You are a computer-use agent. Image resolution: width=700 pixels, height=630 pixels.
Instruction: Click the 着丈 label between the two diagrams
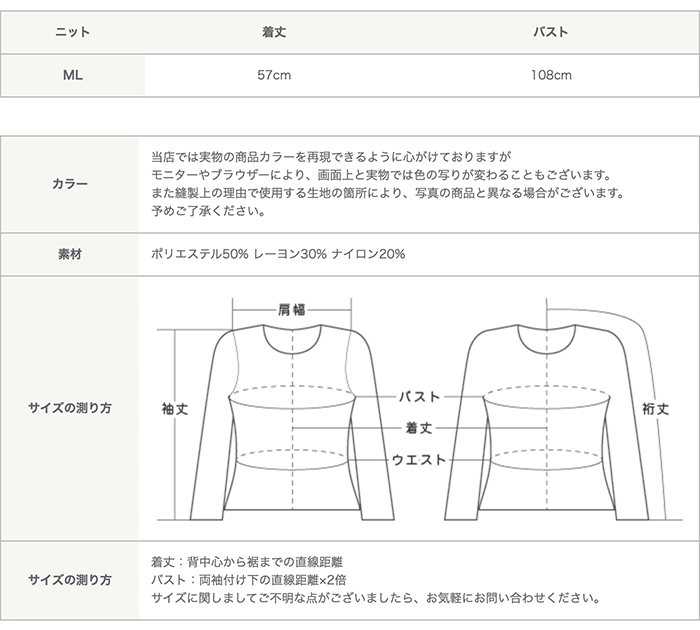(419, 428)
